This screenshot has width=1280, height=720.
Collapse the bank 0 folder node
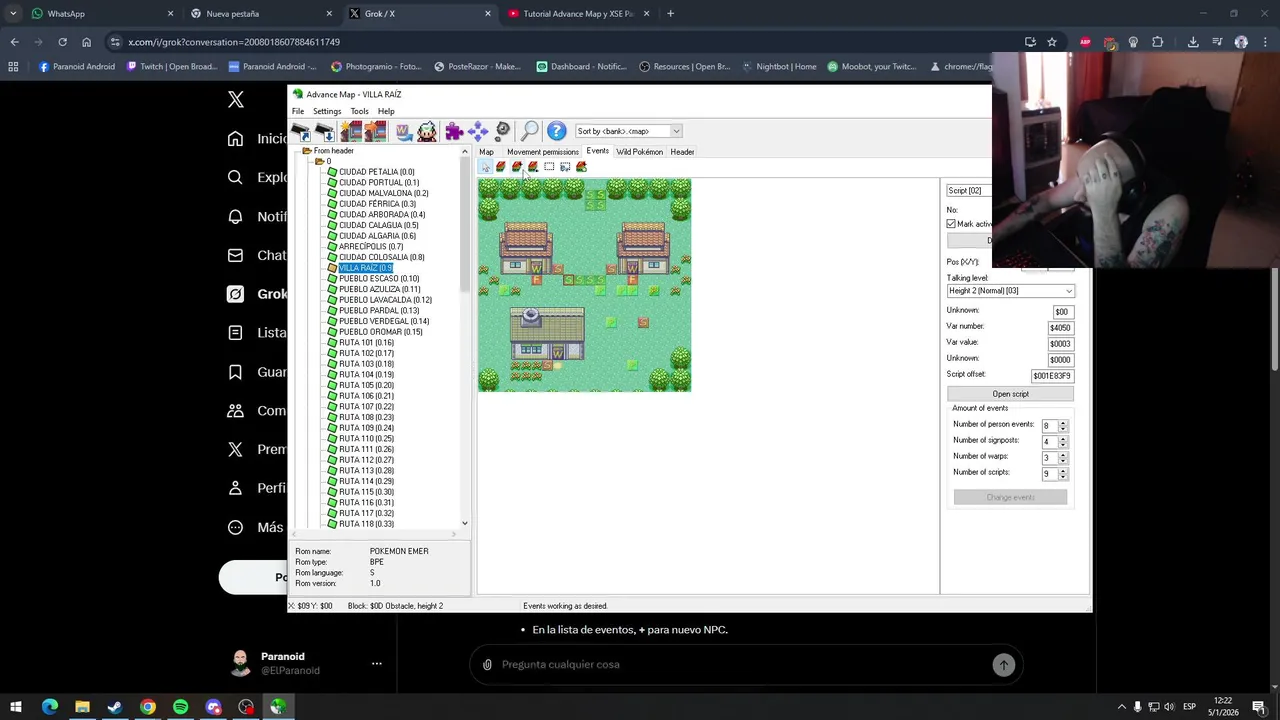click(319, 161)
